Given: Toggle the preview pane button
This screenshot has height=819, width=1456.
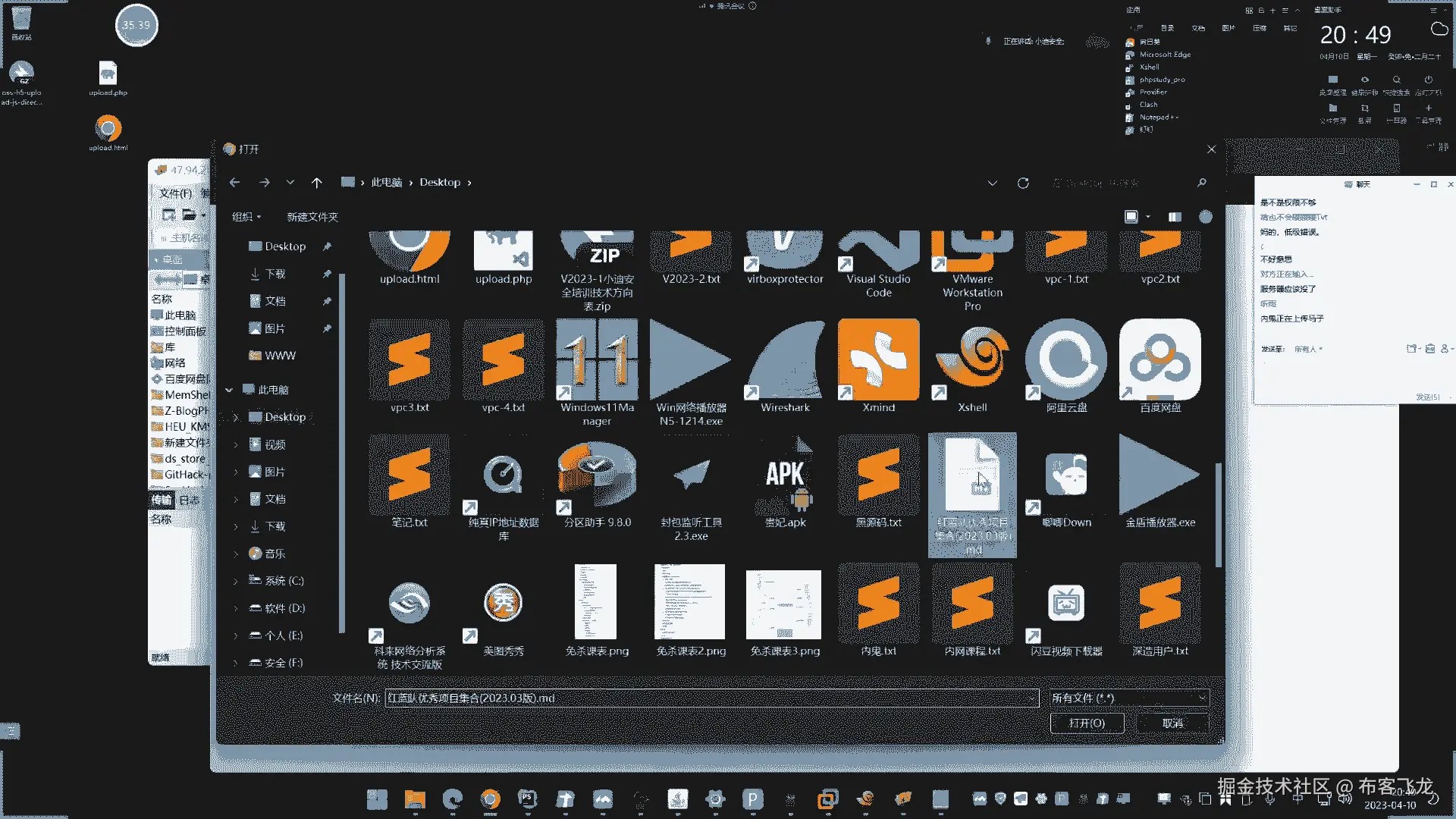Looking at the screenshot, I should click(1175, 217).
